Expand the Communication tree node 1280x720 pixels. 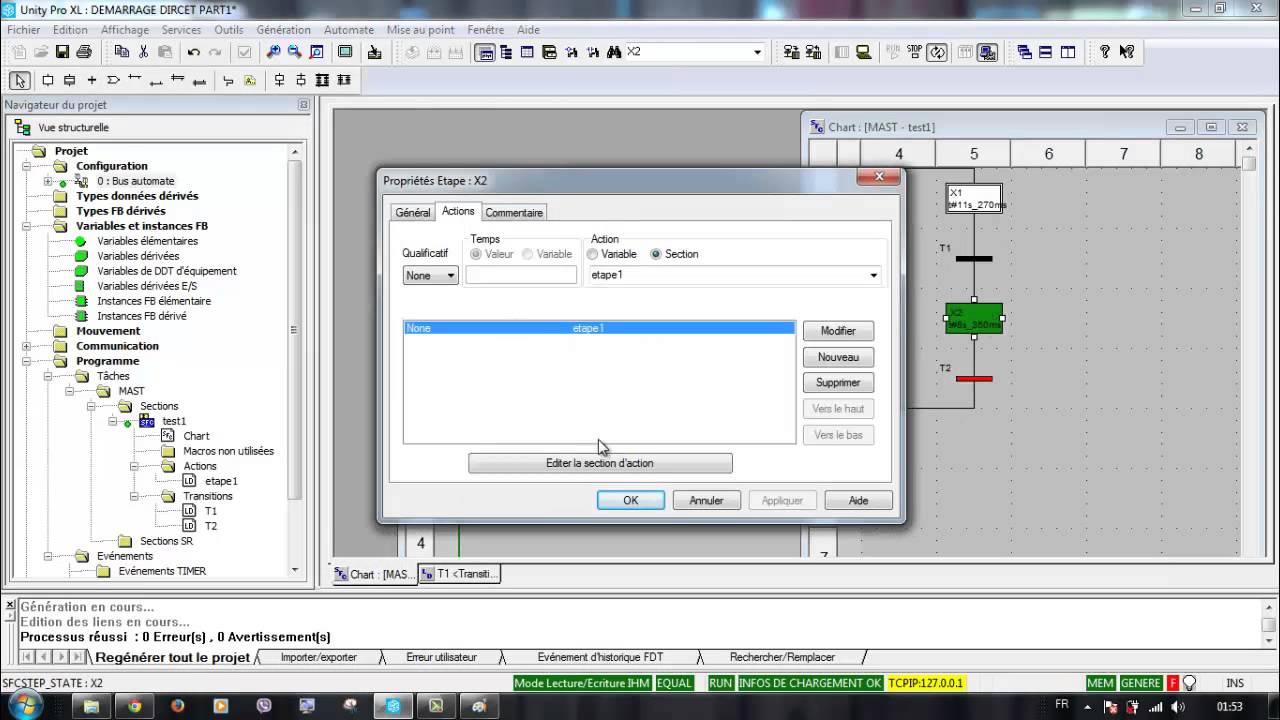tap(27, 346)
